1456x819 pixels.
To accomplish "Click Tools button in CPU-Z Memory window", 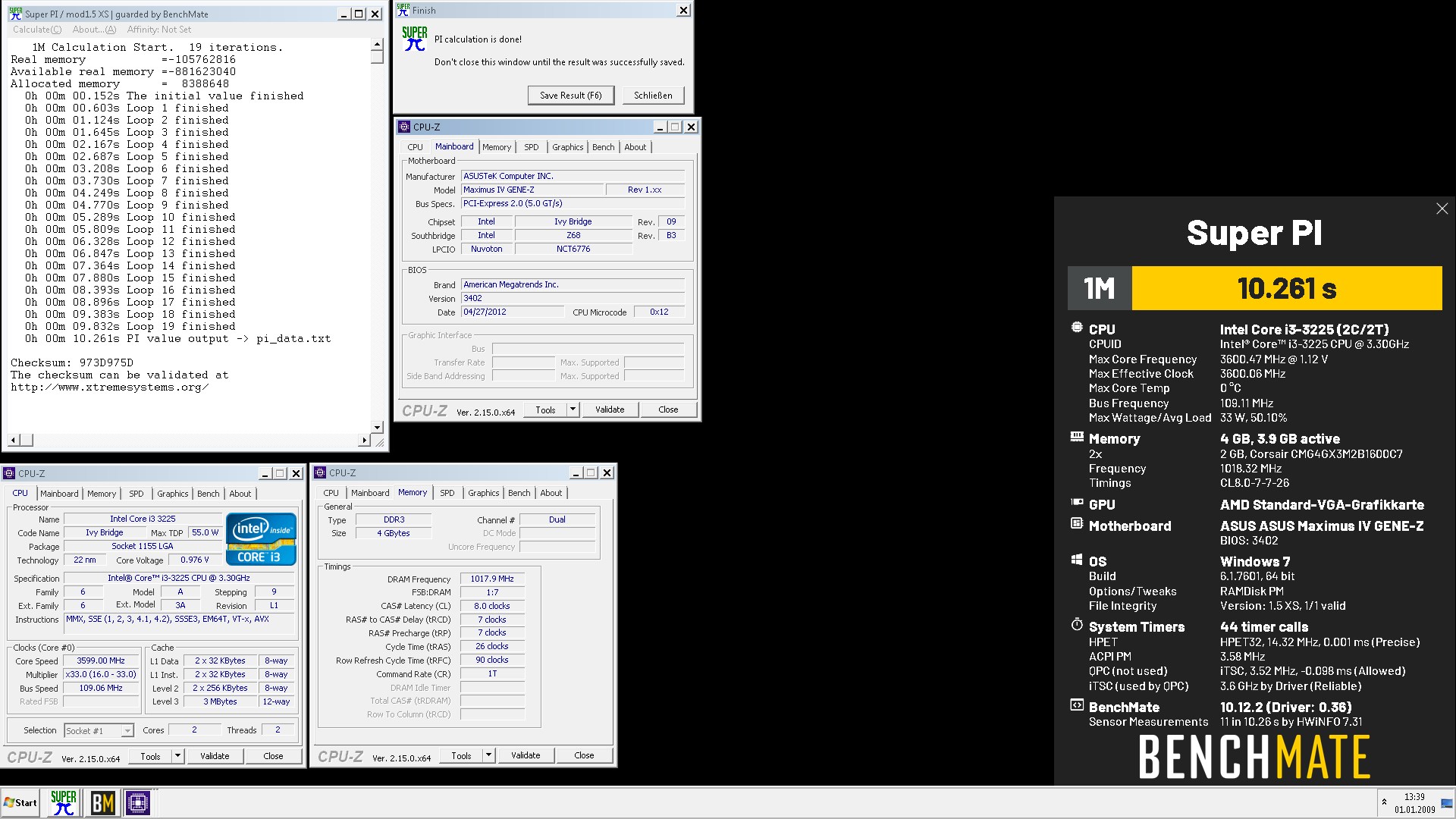I will (x=461, y=755).
